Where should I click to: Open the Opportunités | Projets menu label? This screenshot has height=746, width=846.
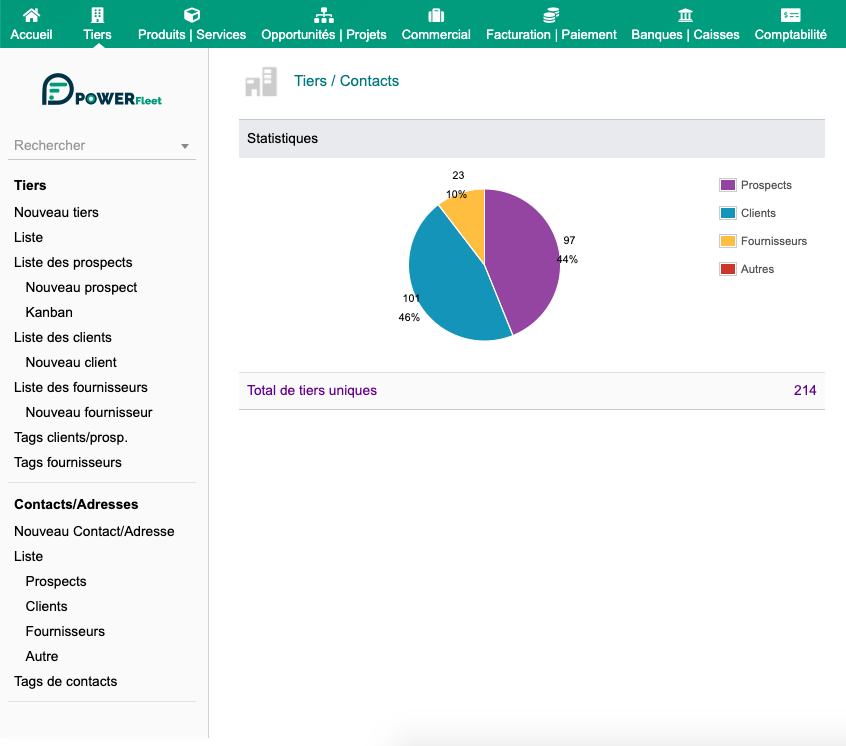(324, 35)
